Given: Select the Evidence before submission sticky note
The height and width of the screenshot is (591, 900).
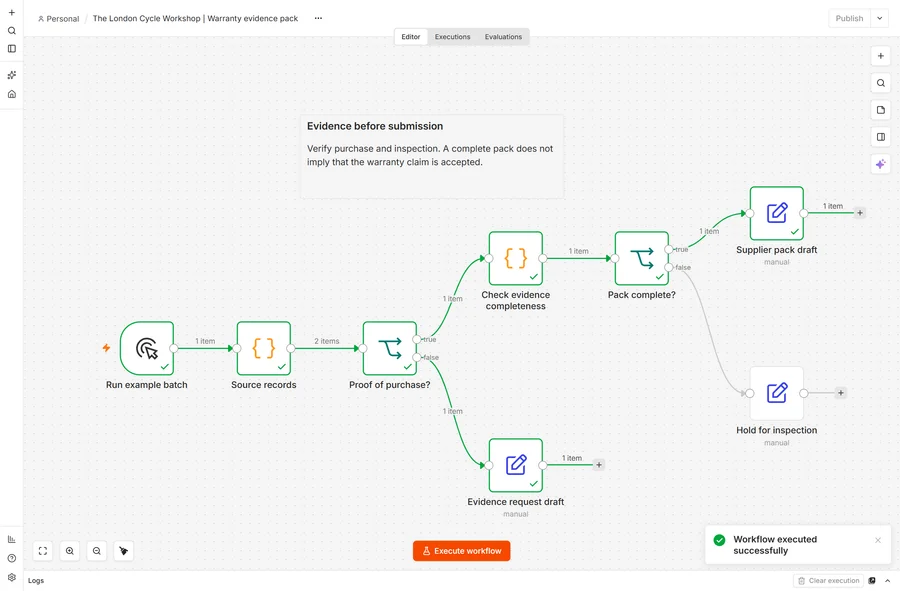Looking at the screenshot, I should point(432,157).
